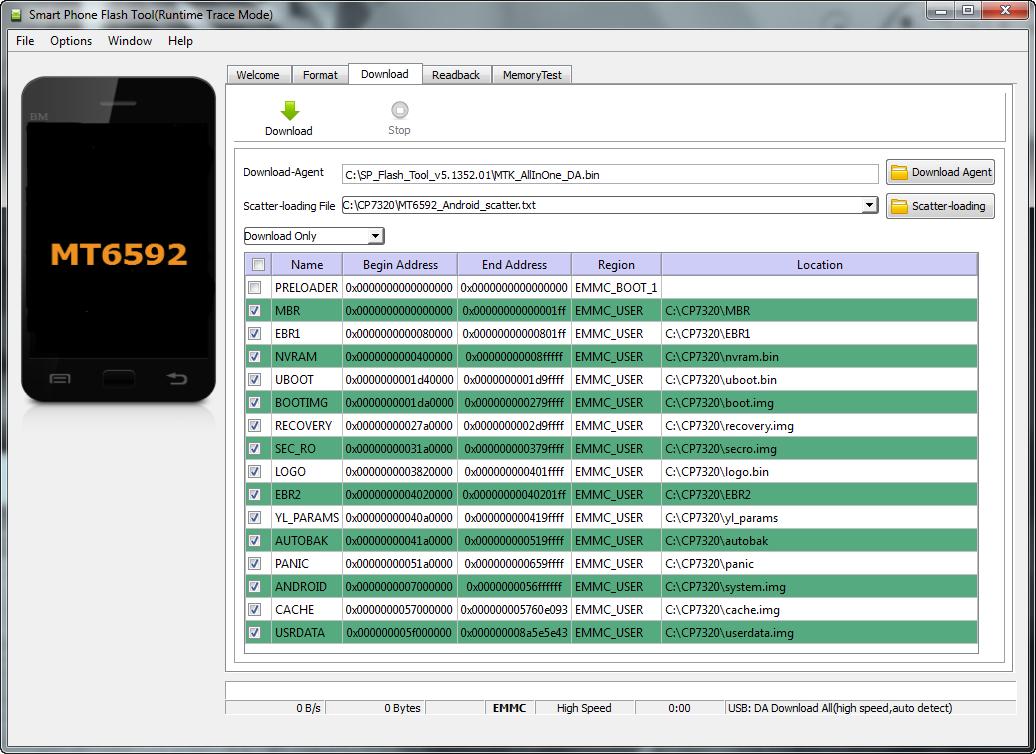The image size is (1036, 754).
Task: Click High Speed status bar entry
Action: (x=584, y=708)
